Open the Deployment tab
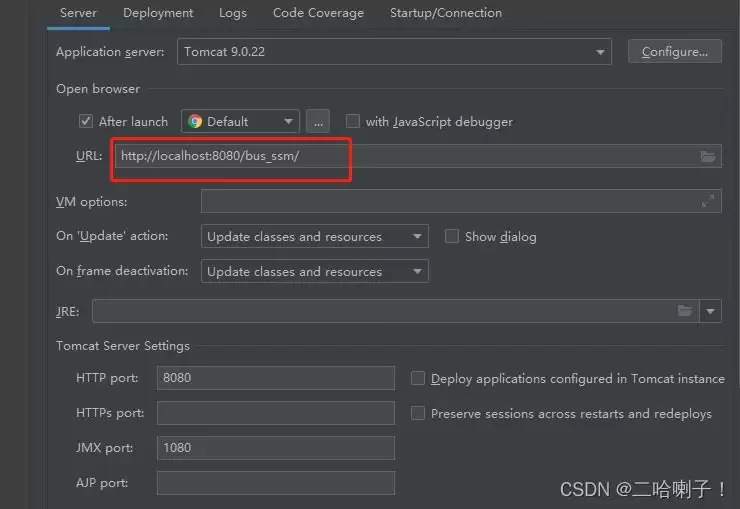Viewport: 740px width, 509px height. click(158, 13)
